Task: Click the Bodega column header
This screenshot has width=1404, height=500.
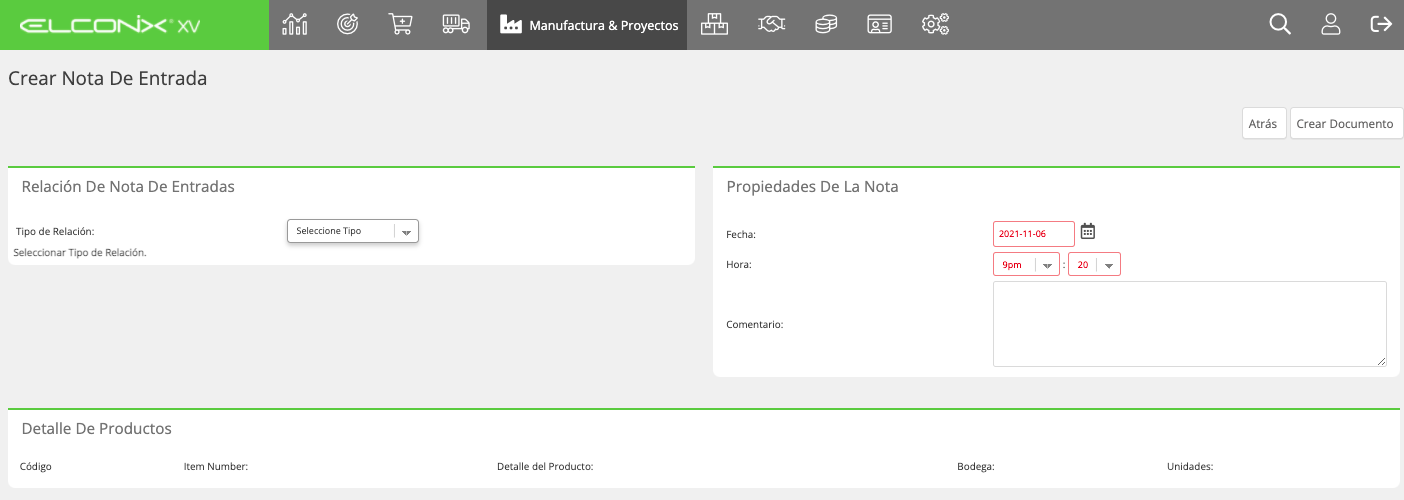Action: 976,467
